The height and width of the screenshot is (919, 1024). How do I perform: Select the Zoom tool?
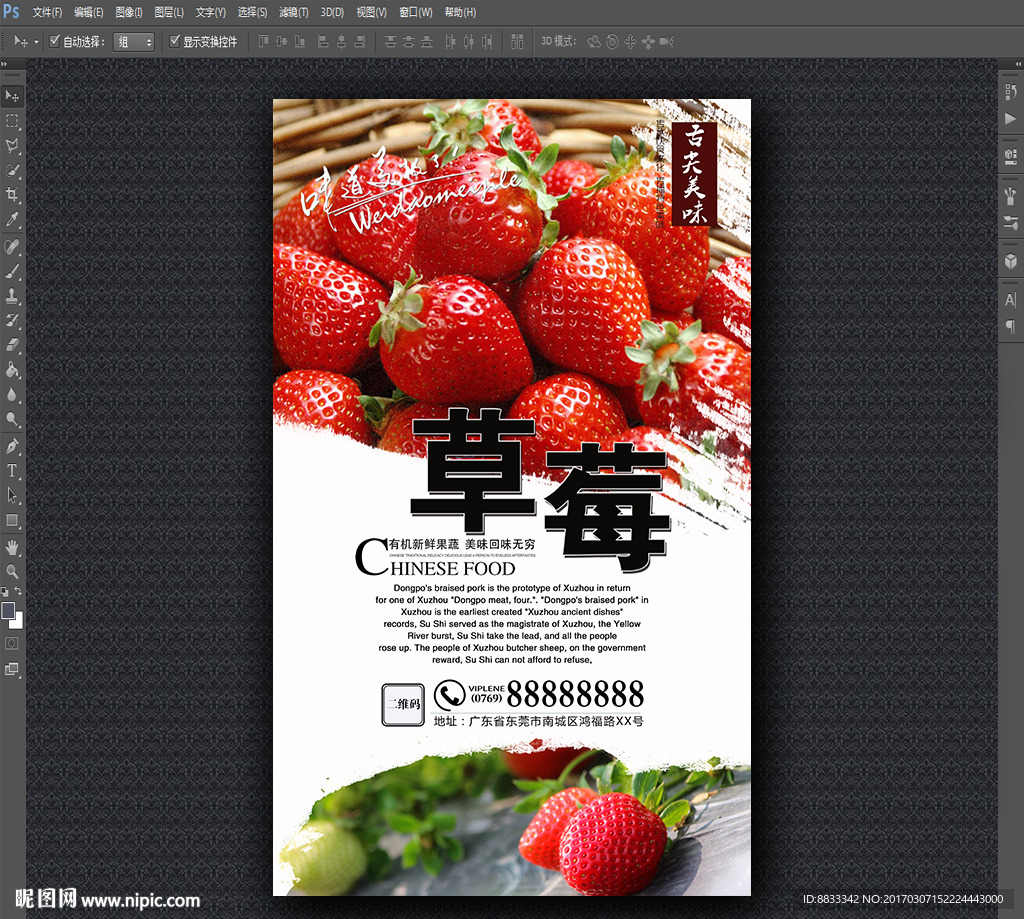point(12,572)
